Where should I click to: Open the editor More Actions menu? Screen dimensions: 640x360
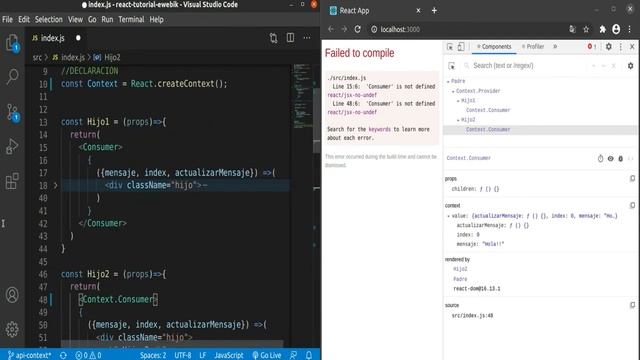click(x=307, y=38)
